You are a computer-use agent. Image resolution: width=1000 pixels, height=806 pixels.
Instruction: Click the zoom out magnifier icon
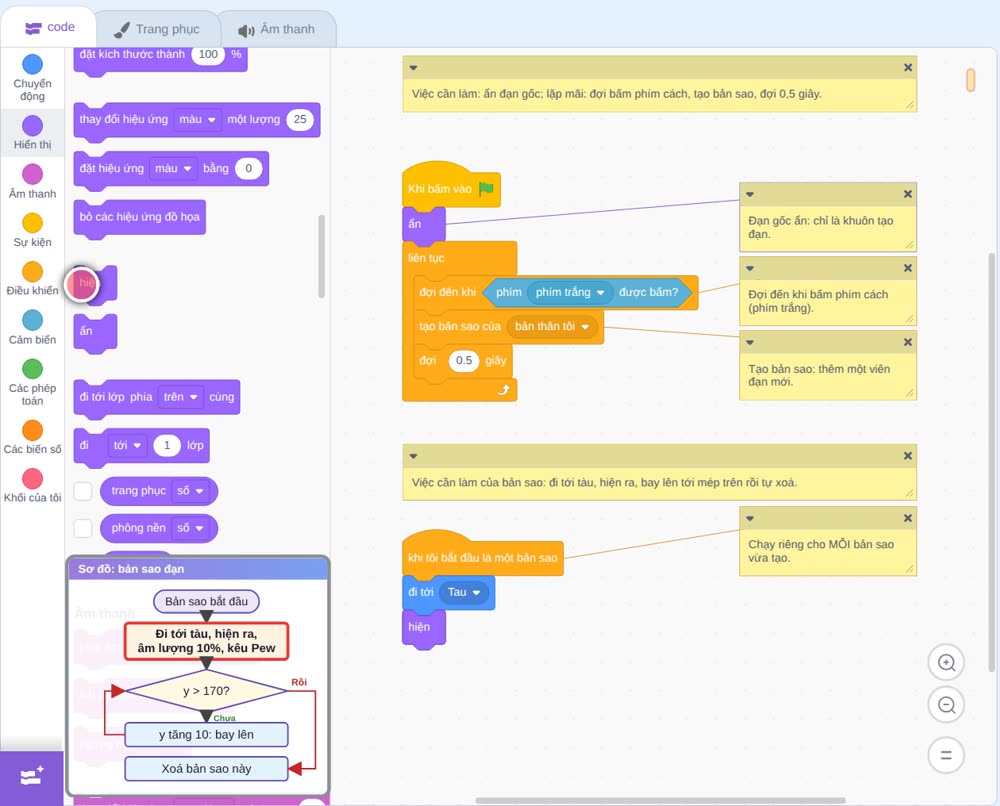[946, 705]
